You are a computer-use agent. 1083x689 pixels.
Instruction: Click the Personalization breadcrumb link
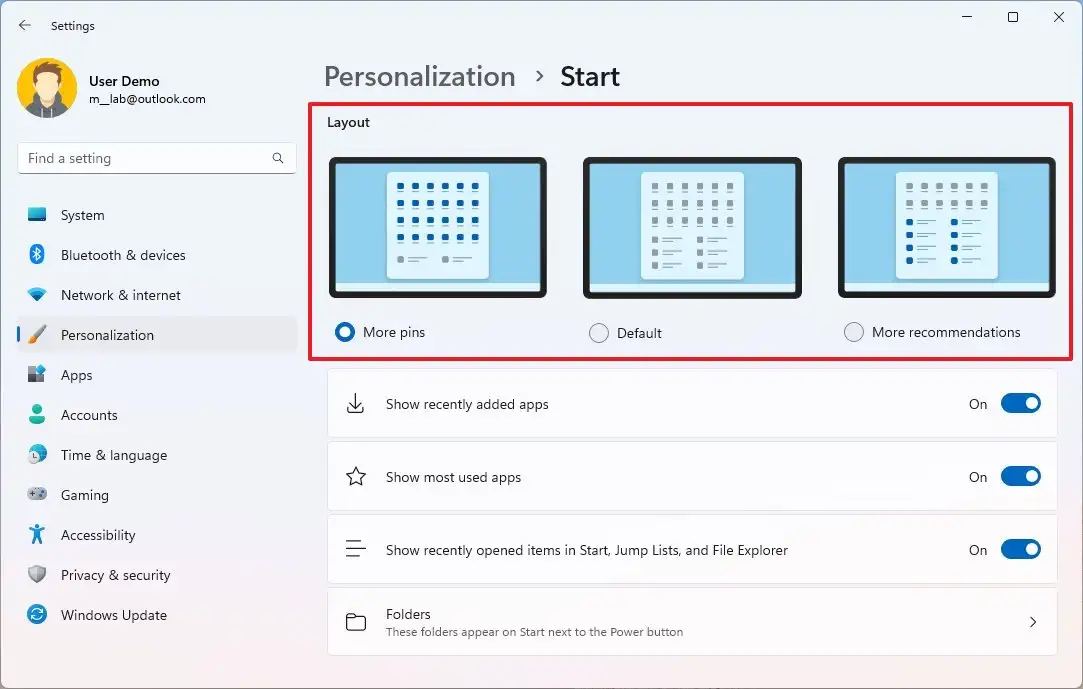pyautogui.click(x=419, y=77)
